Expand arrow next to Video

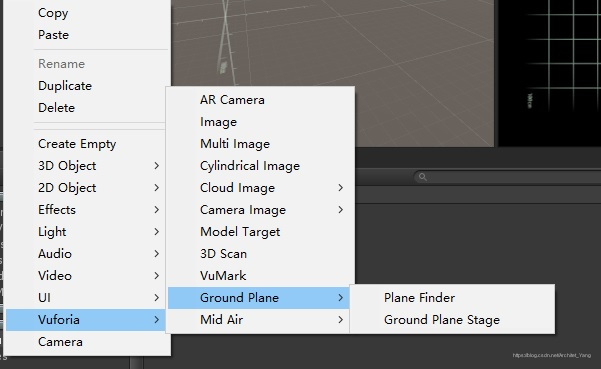tap(156, 276)
